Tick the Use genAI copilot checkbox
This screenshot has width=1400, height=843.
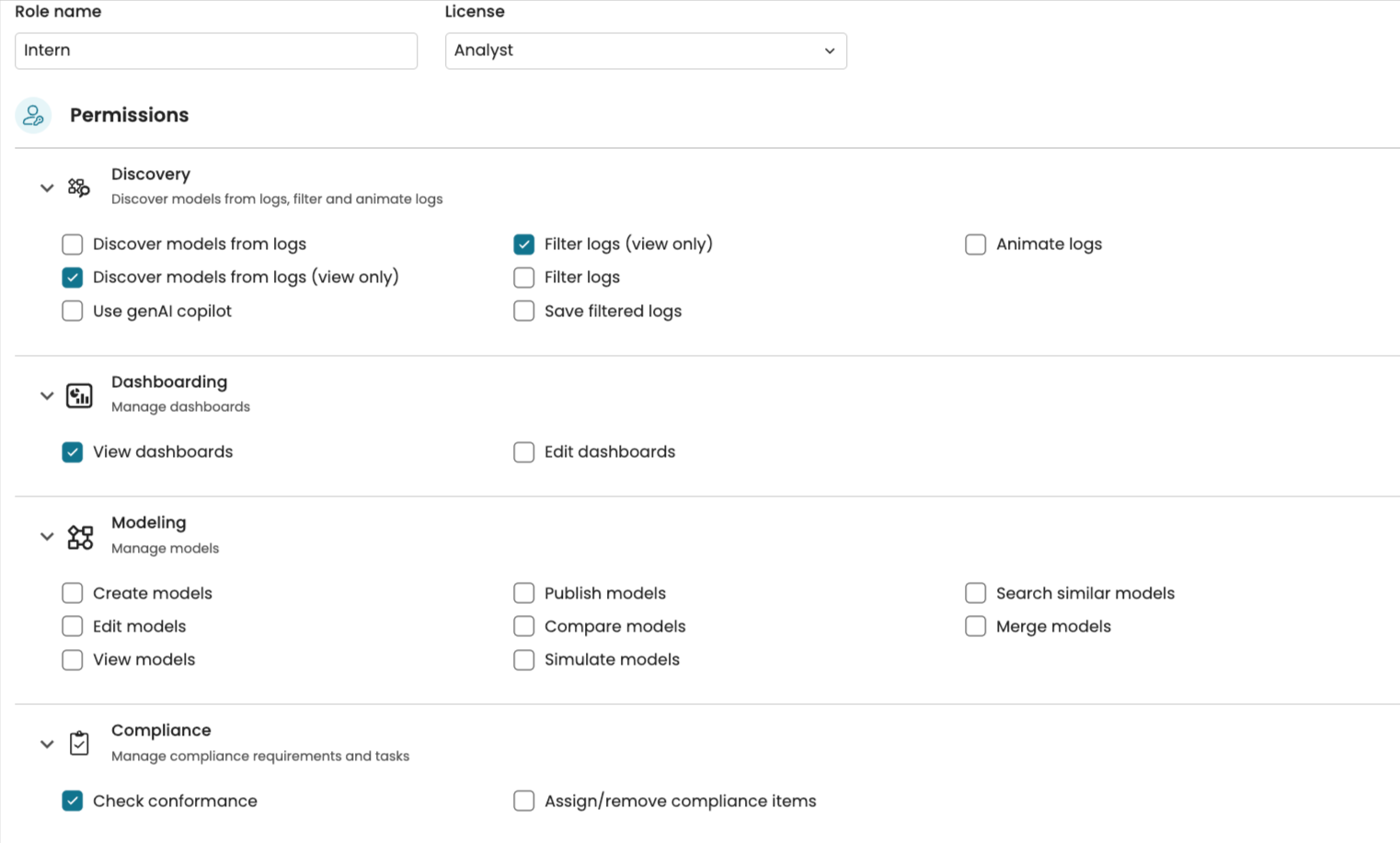73,311
